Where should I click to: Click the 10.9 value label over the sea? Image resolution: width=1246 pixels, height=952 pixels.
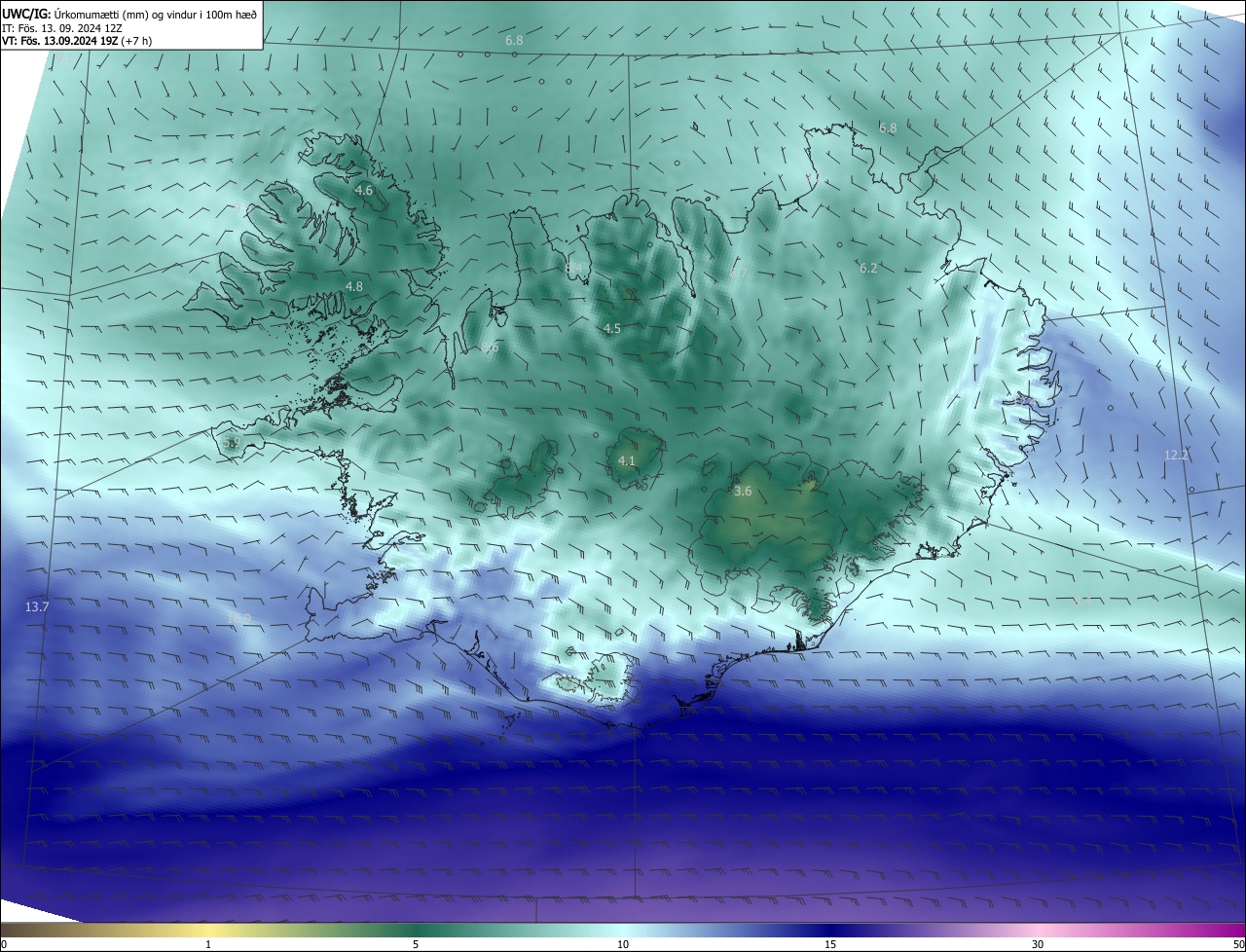click(238, 618)
